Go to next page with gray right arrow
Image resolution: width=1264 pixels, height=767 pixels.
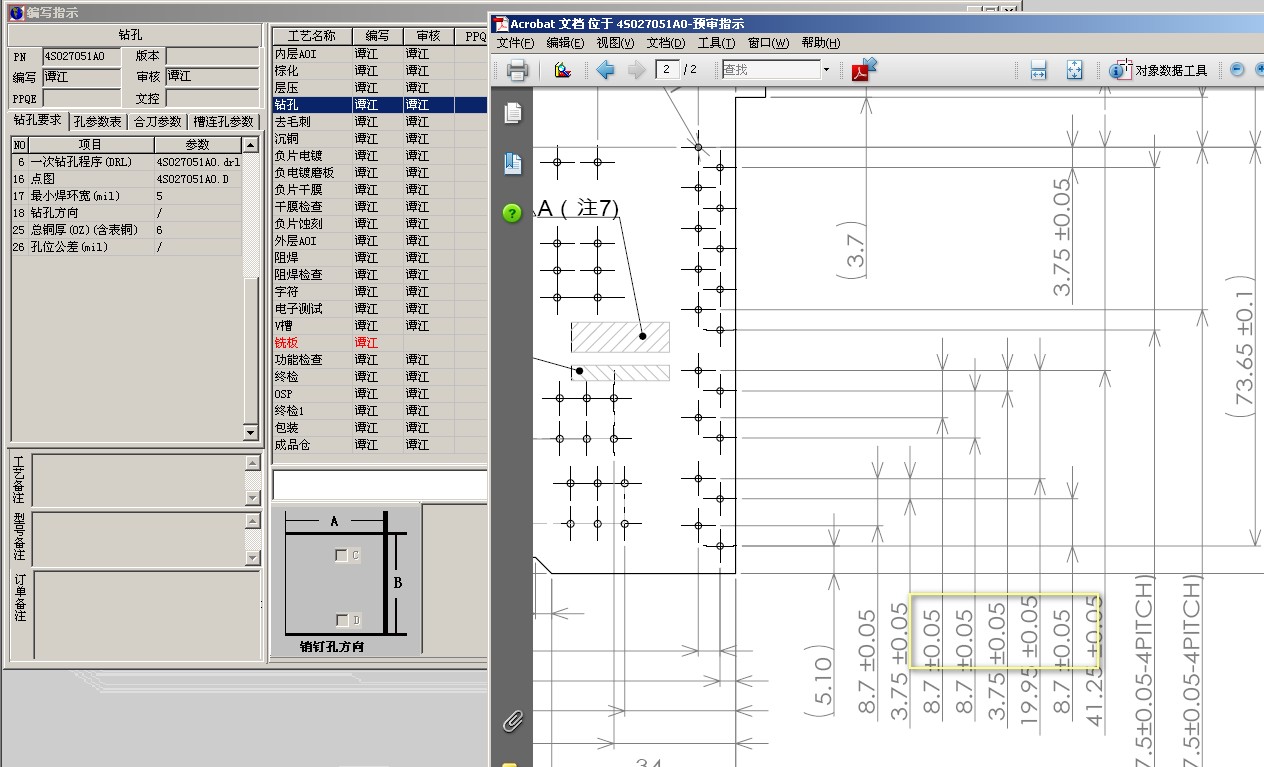point(636,70)
